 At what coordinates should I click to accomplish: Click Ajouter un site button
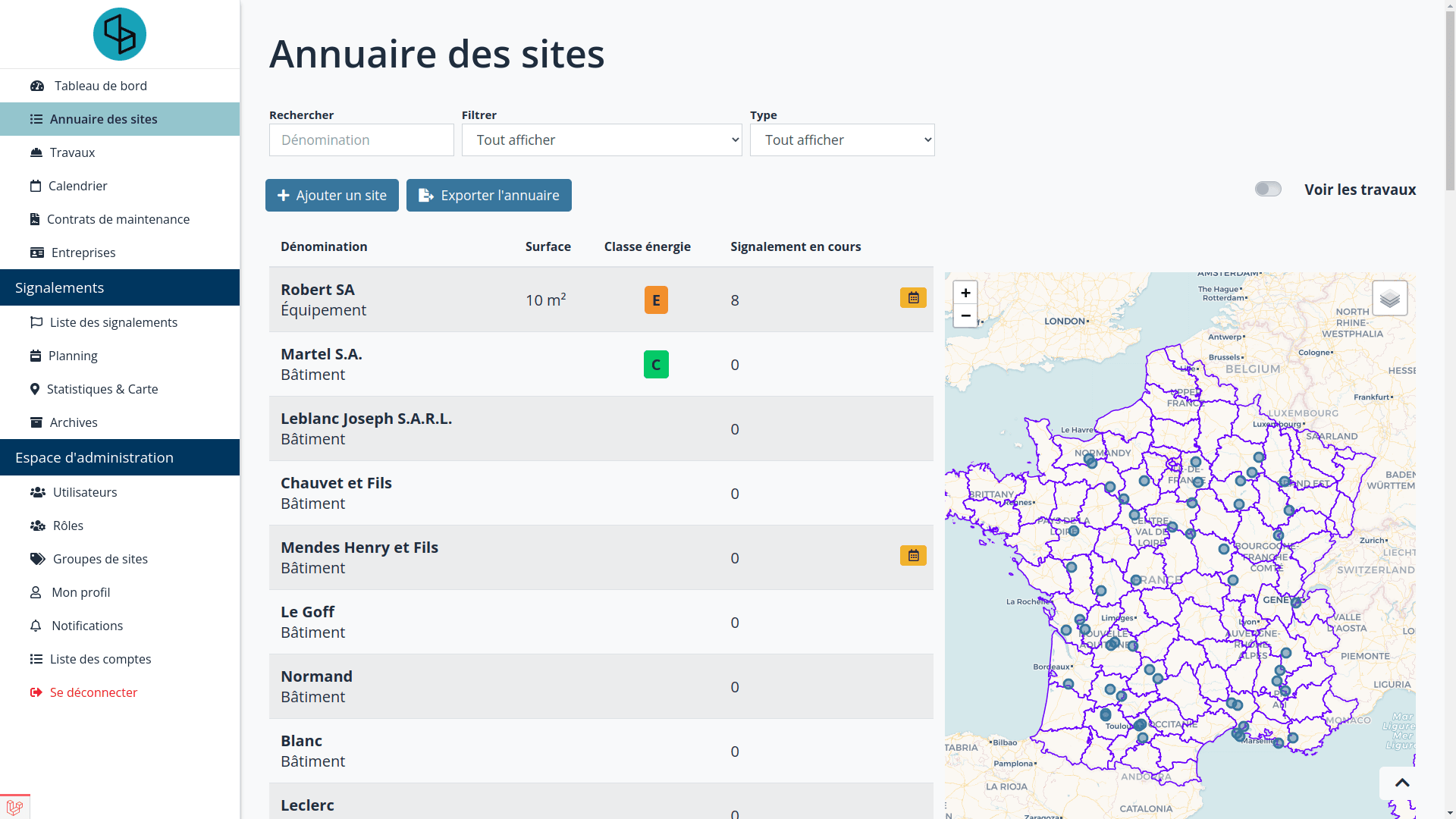[332, 196]
